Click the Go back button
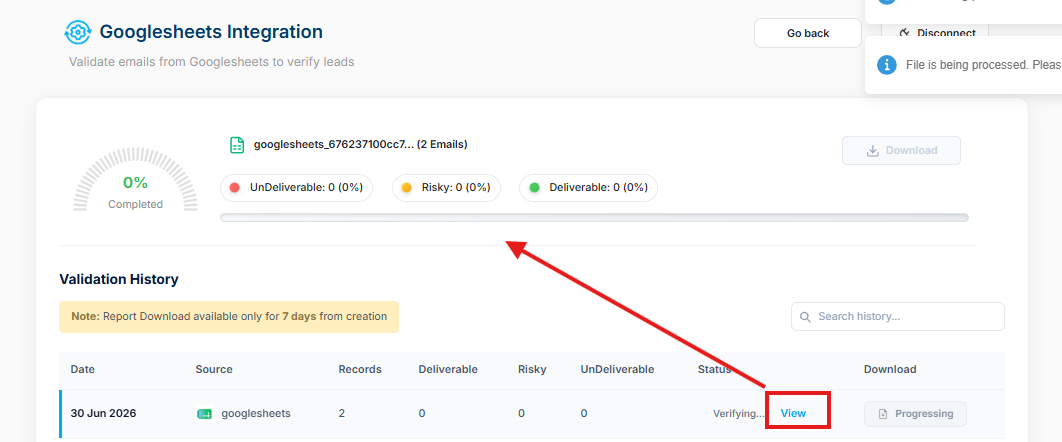The height and width of the screenshot is (442, 1062). click(807, 33)
